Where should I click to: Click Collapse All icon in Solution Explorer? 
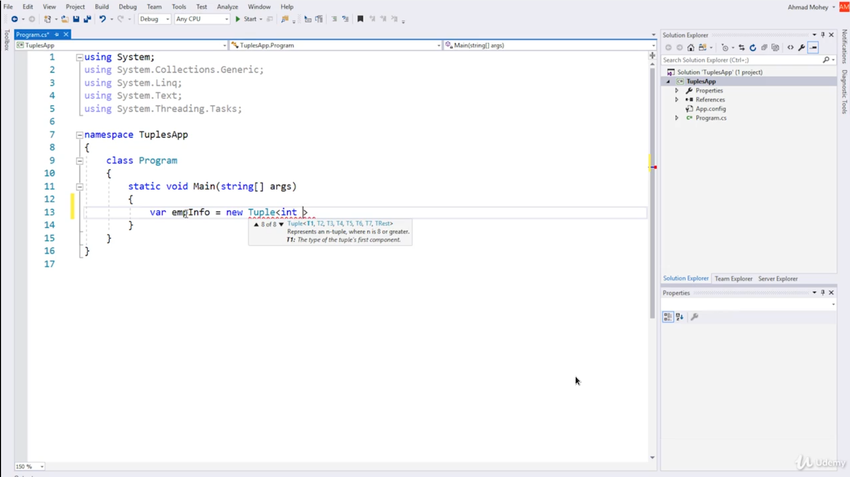coord(764,48)
